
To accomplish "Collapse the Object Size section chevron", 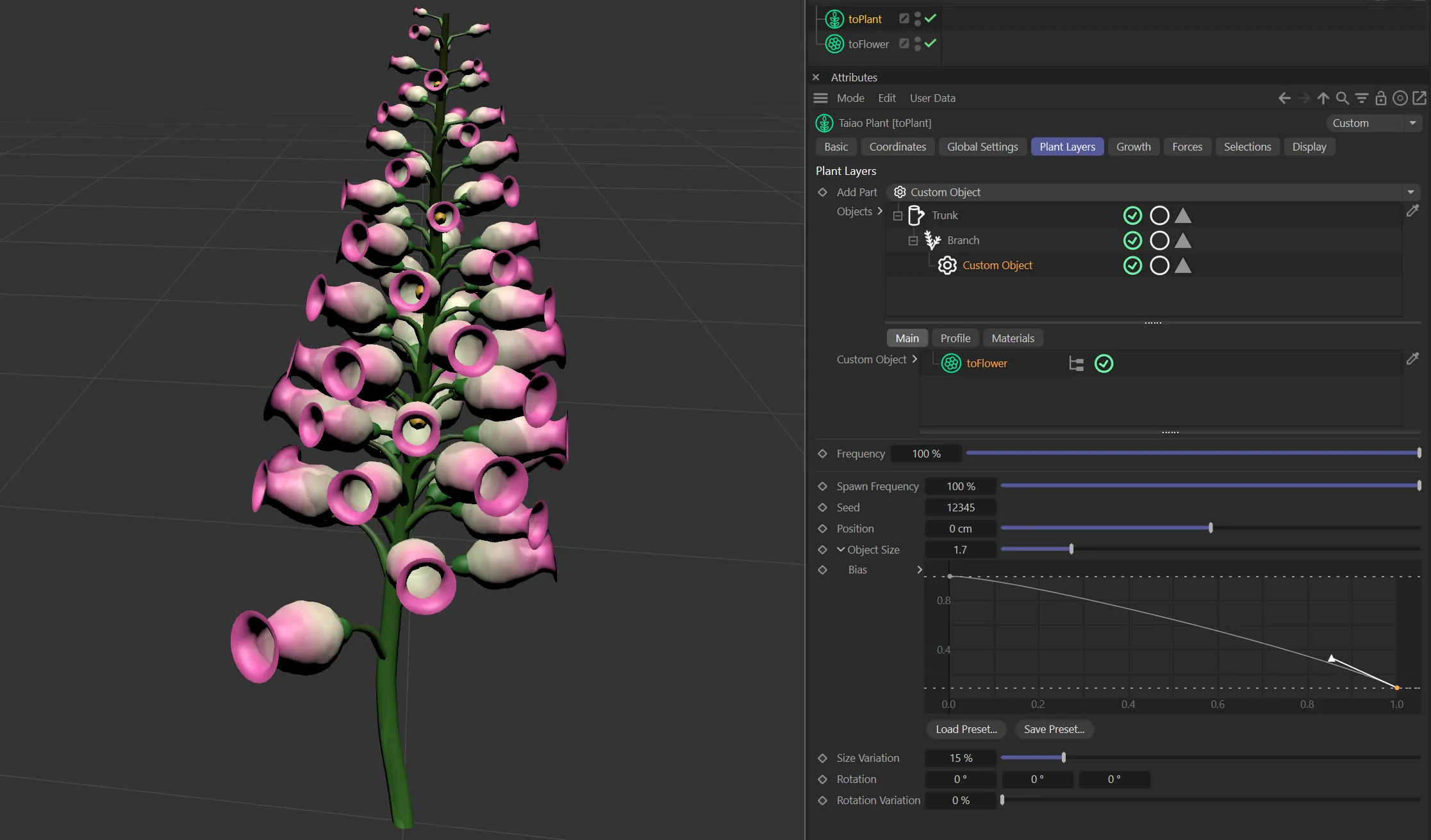I will tap(841, 550).
